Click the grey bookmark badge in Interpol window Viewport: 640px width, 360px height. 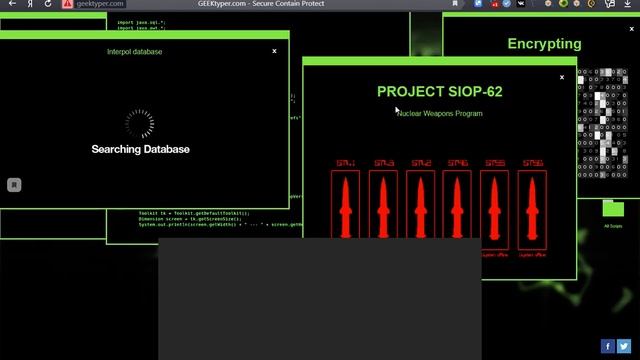[x=14, y=185]
